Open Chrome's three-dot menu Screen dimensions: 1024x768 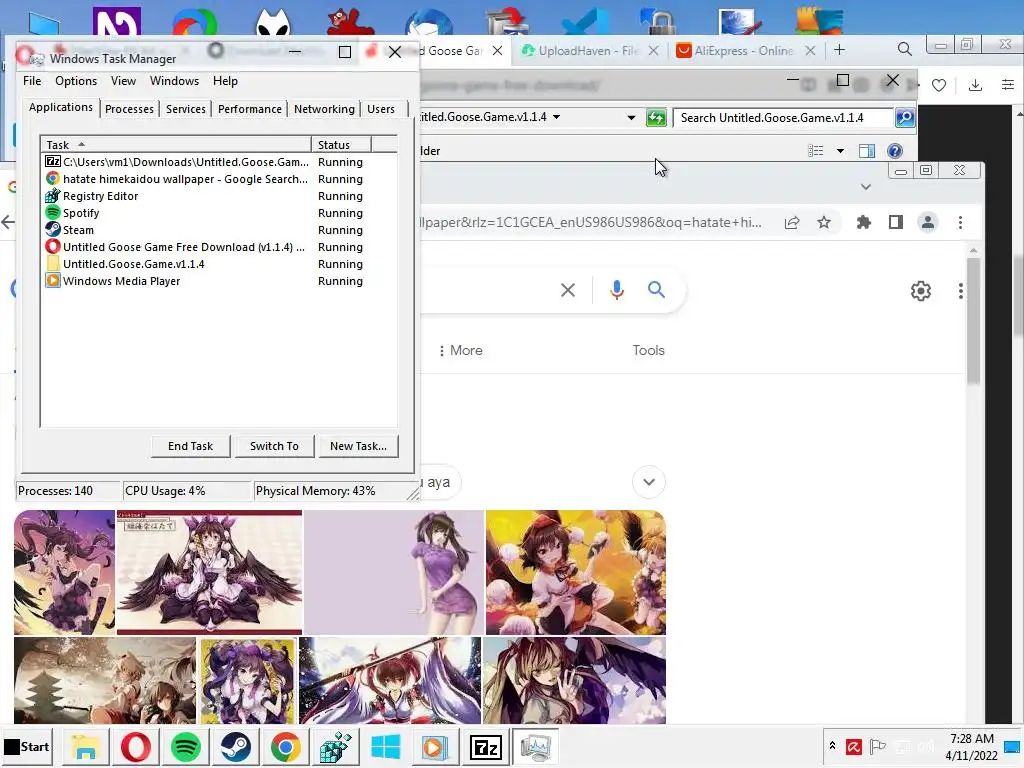960,223
